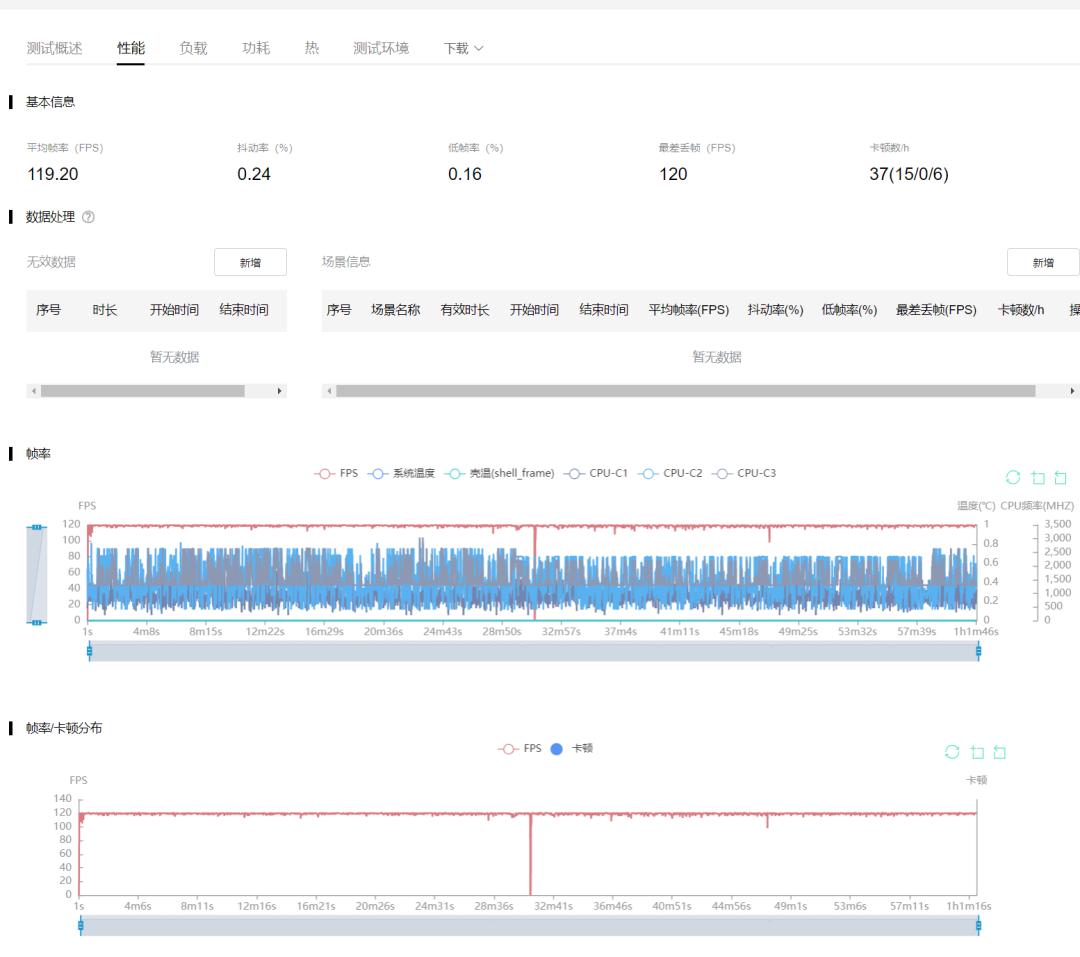Activate area zoom tool on the 帧率/卡顿分布 chart
Viewport: 1080px width, 957px height.
click(x=977, y=752)
